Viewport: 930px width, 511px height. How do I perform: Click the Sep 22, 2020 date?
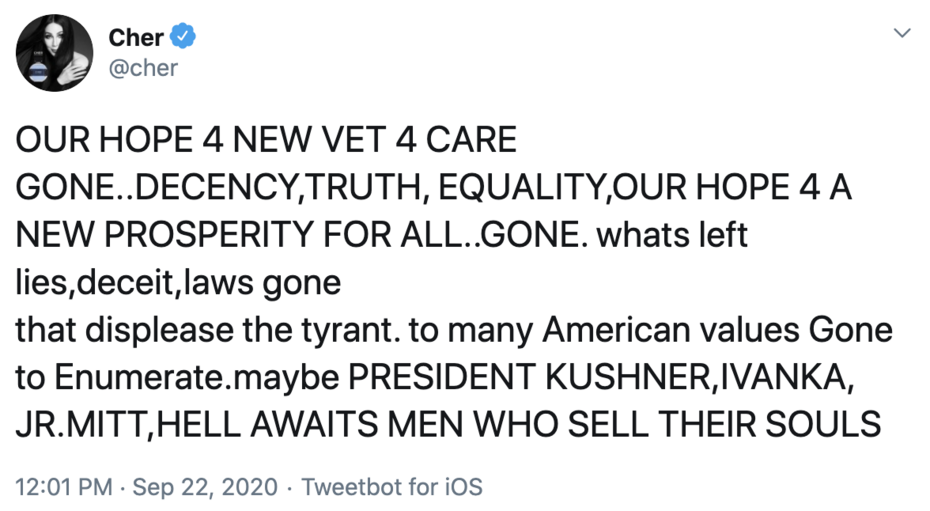pyautogui.click(x=204, y=487)
